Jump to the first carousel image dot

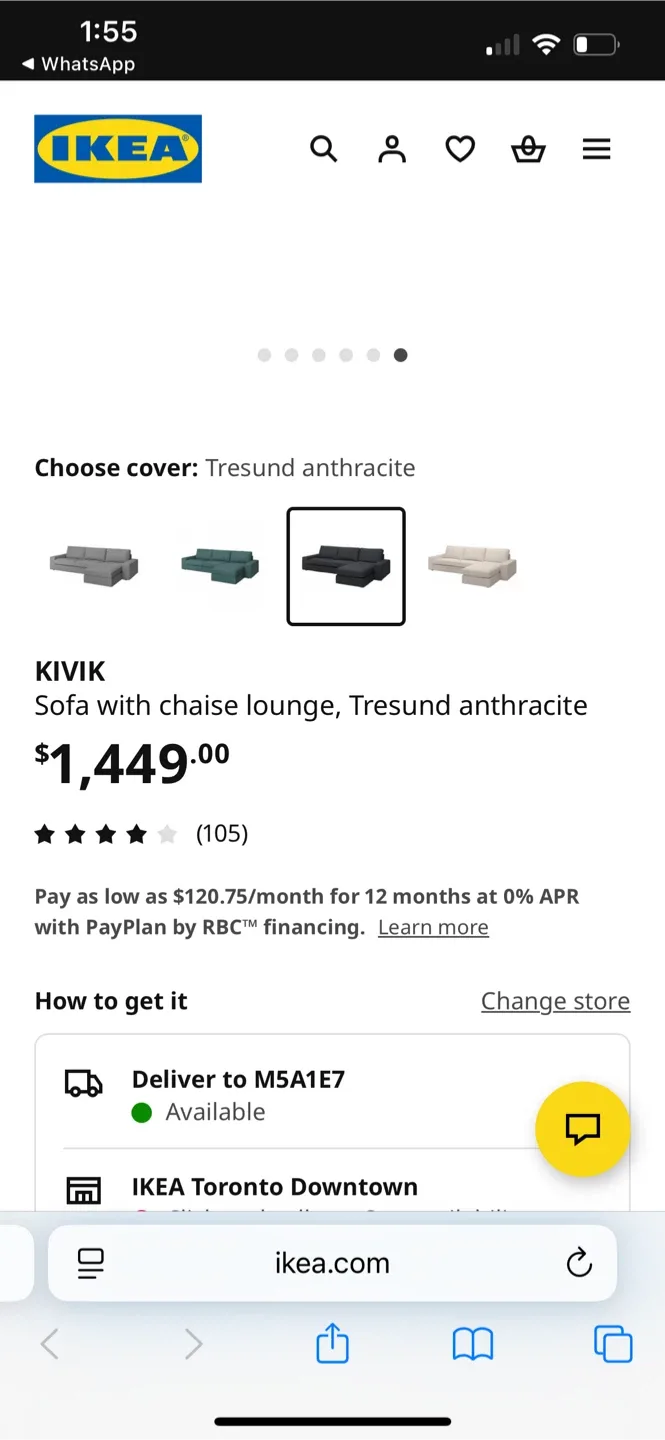tap(265, 355)
